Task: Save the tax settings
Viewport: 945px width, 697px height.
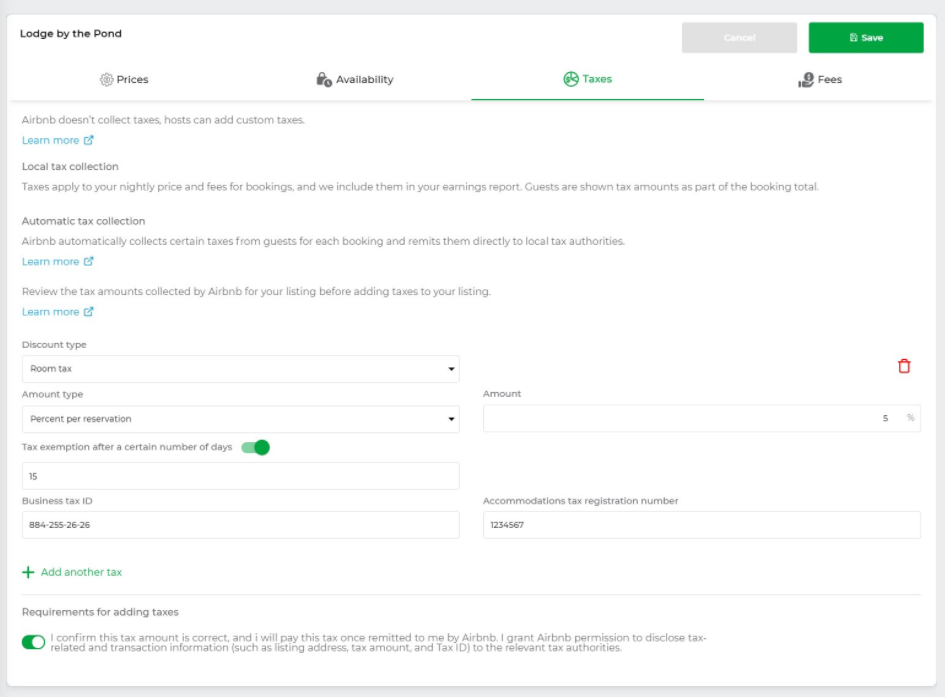Action: pos(865,37)
